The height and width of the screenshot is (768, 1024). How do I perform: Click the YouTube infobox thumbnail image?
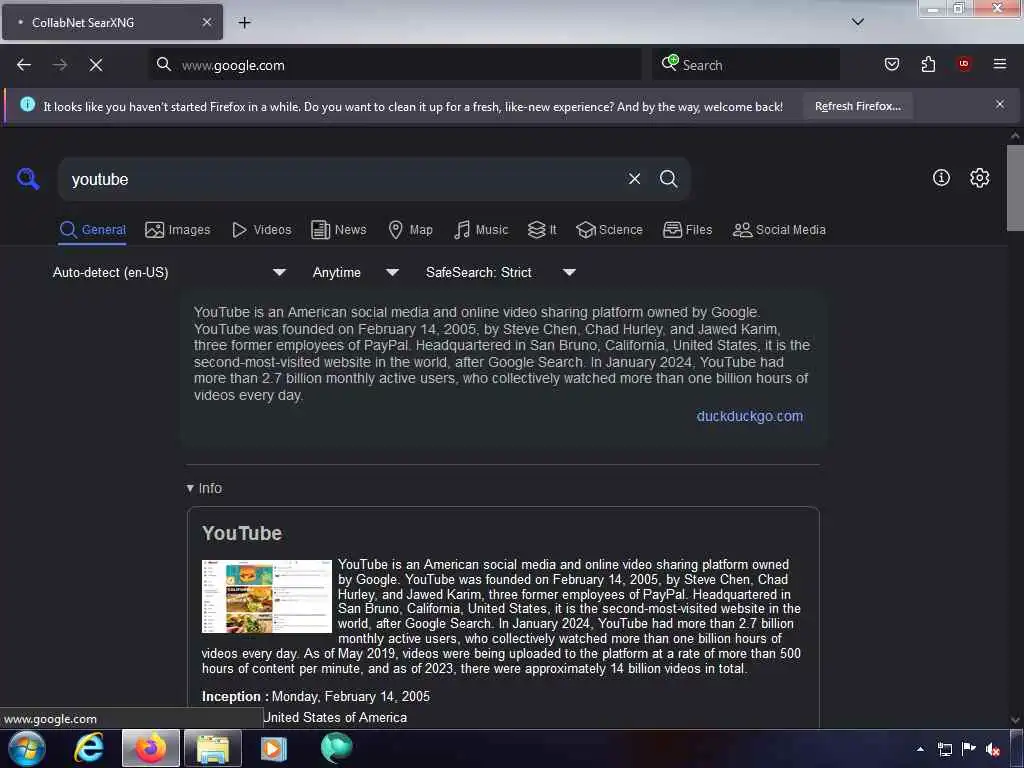(x=266, y=596)
